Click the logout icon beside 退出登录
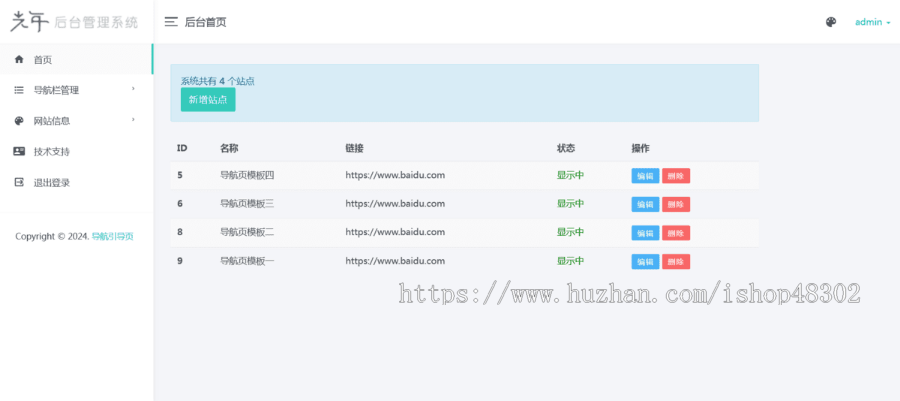This screenshot has height=401, width=900. pyautogui.click(x=19, y=182)
